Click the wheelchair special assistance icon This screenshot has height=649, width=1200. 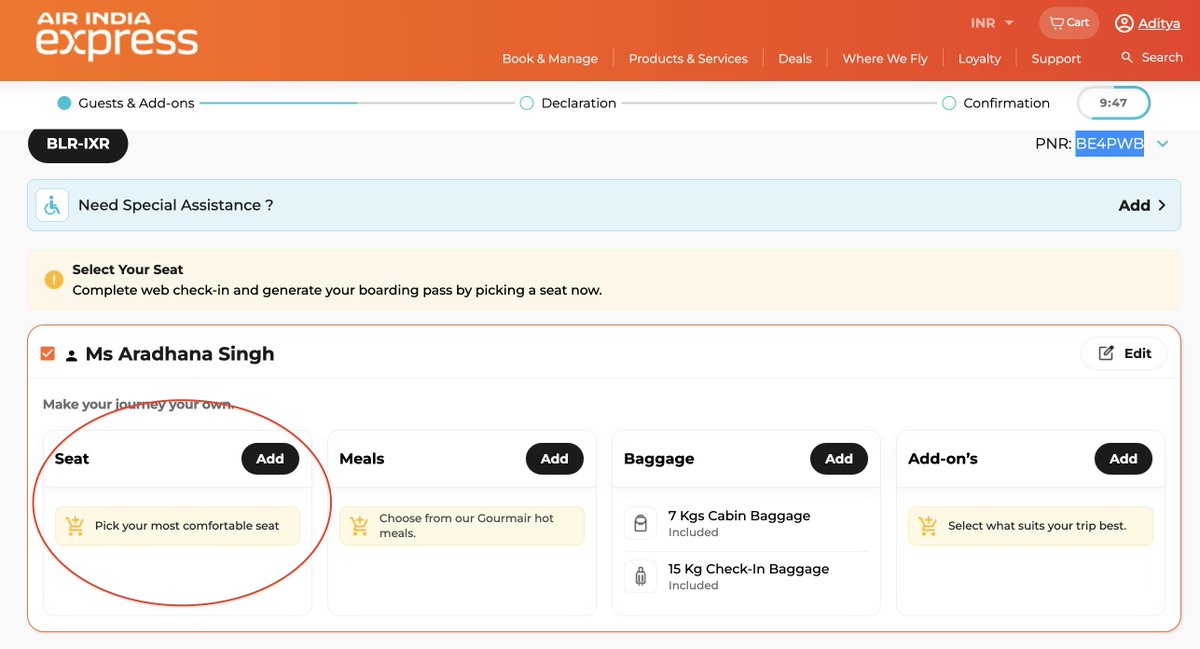tap(52, 205)
